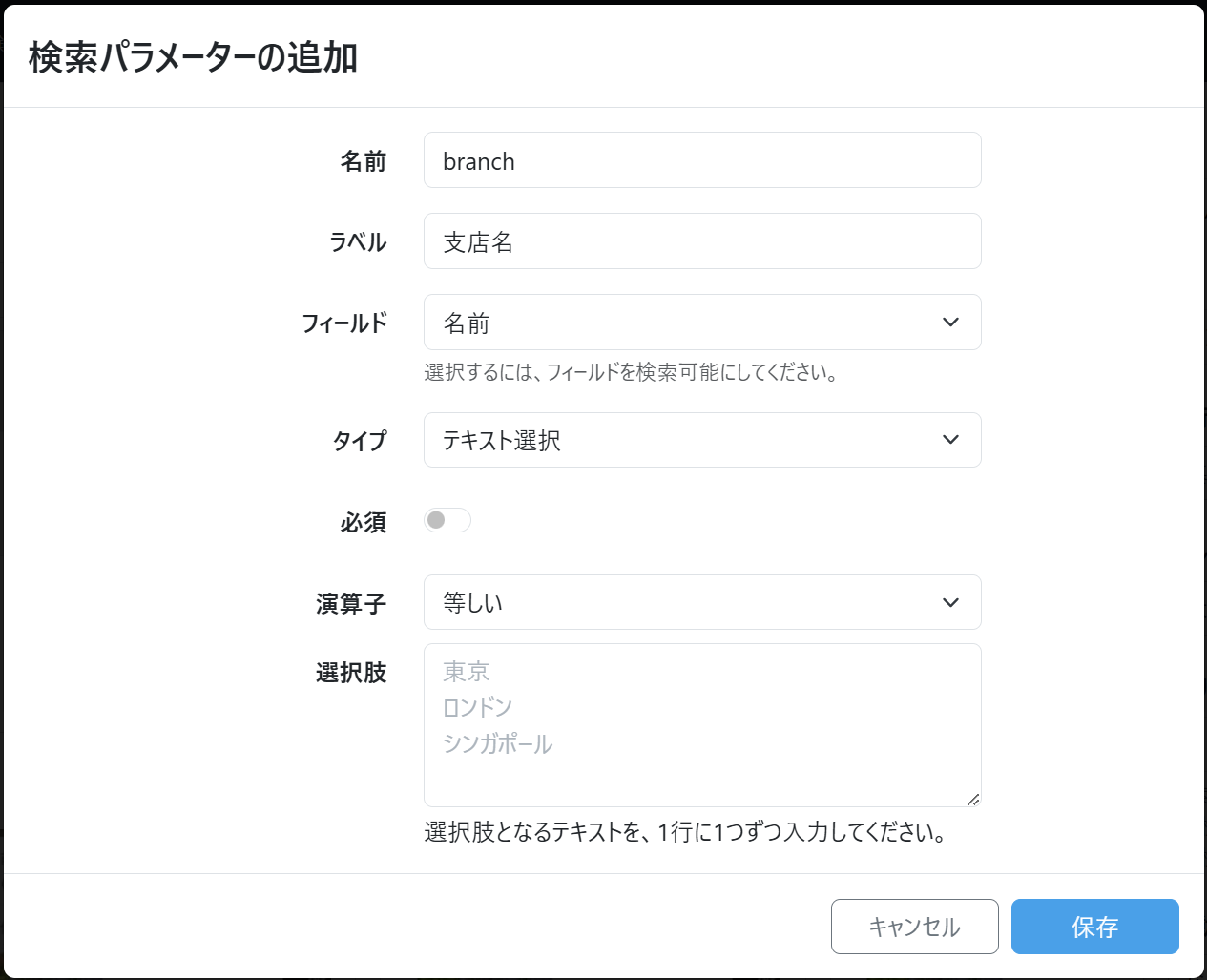
Task: Click the タイプ label text
Action: (359, 441)
